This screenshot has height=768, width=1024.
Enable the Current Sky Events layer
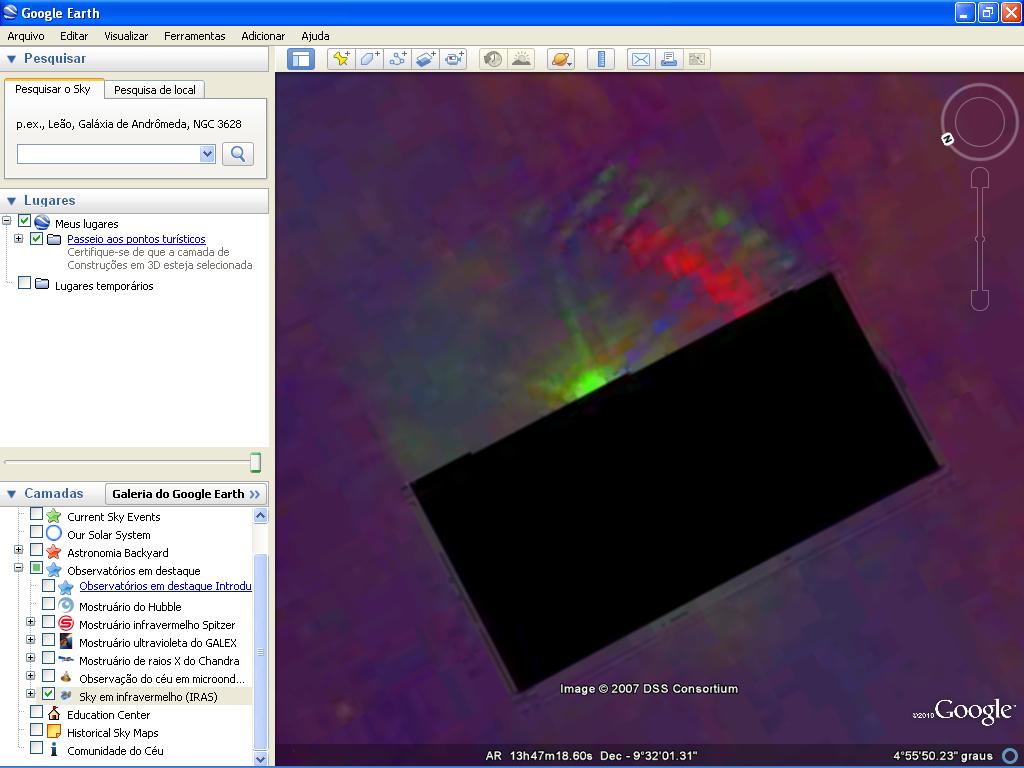click(x=37, y=515)
